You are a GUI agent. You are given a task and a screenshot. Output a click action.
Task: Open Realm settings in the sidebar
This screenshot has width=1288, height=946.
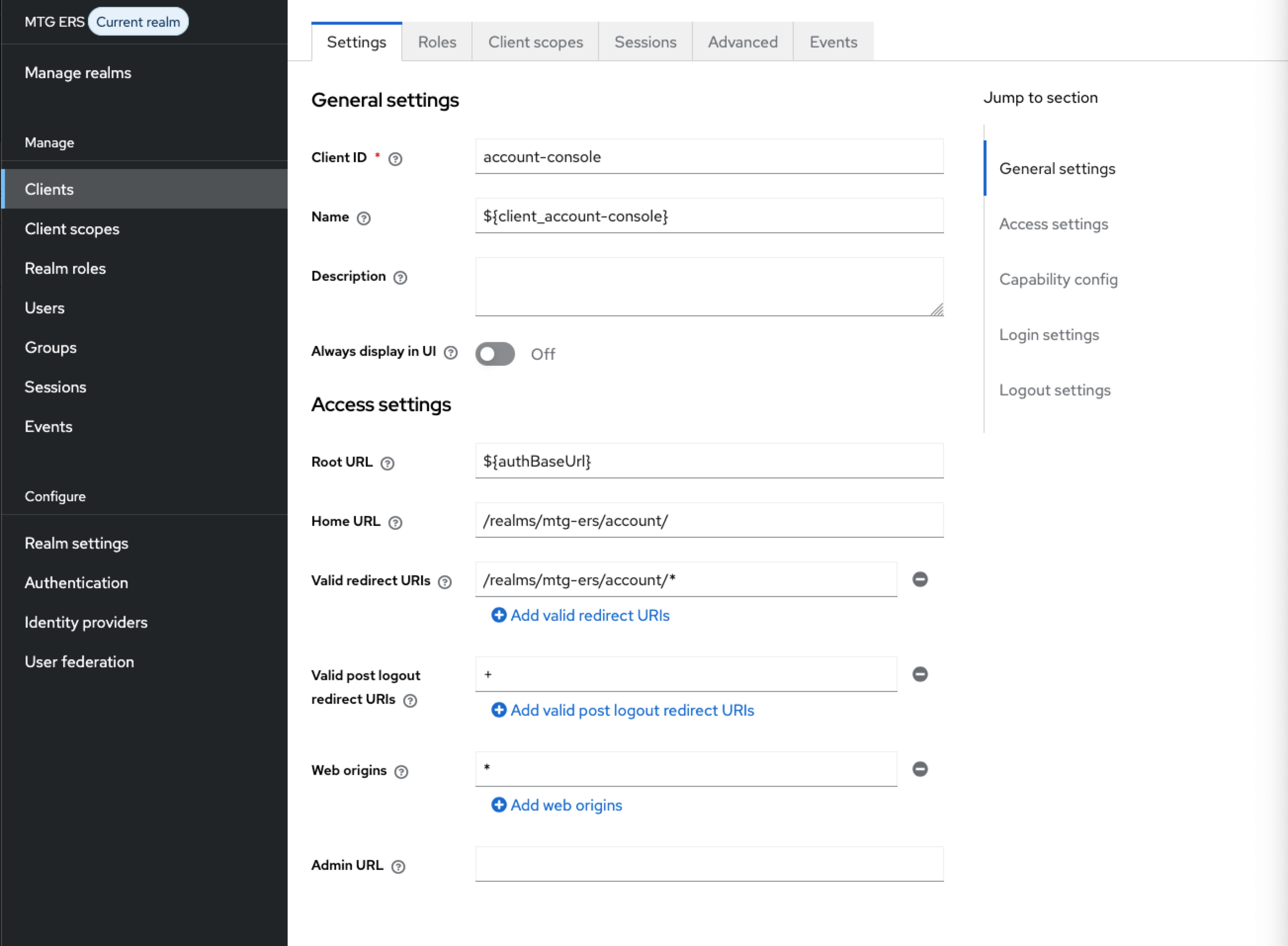click(76, 543)
